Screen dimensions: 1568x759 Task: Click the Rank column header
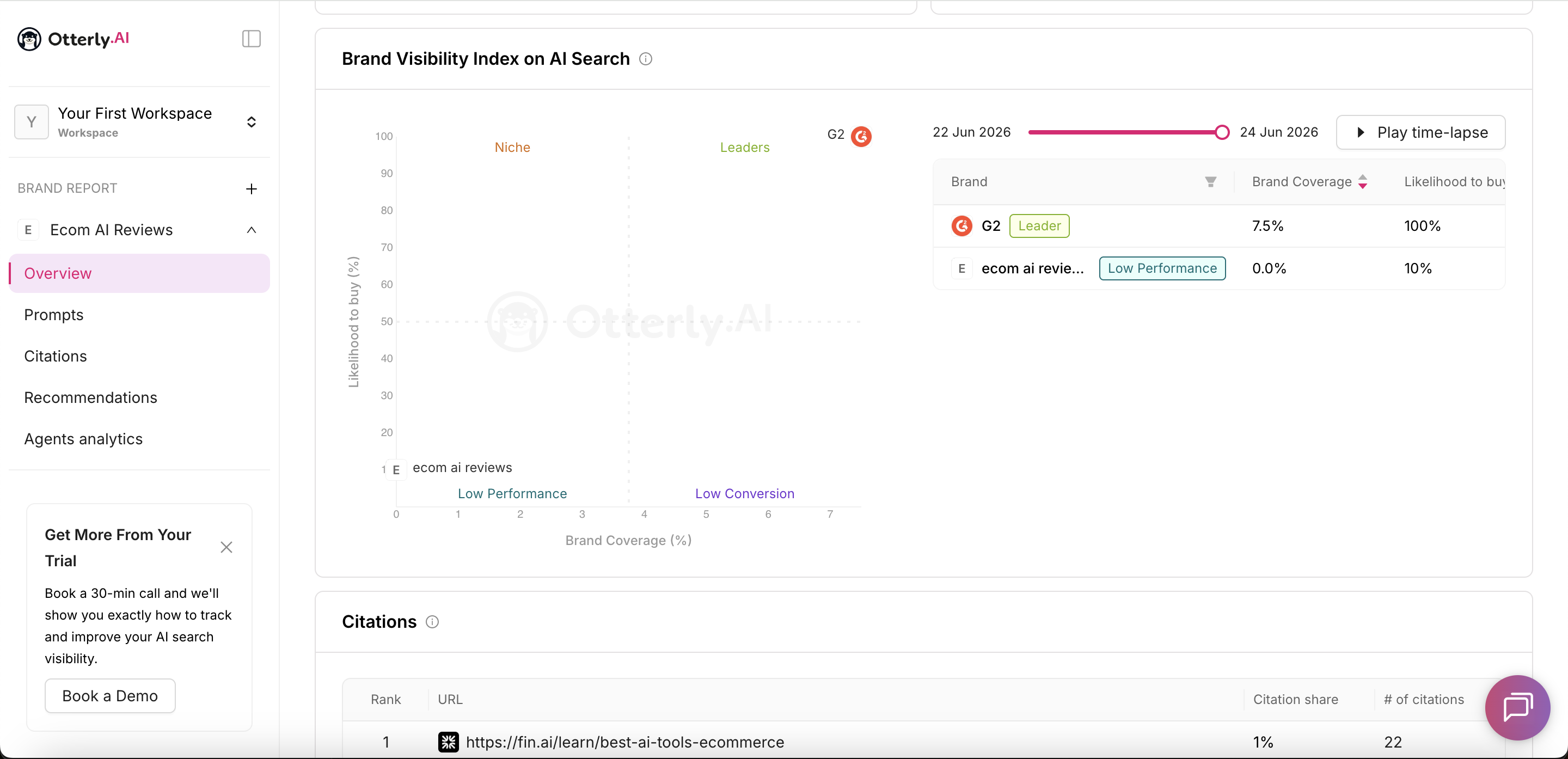386,700
